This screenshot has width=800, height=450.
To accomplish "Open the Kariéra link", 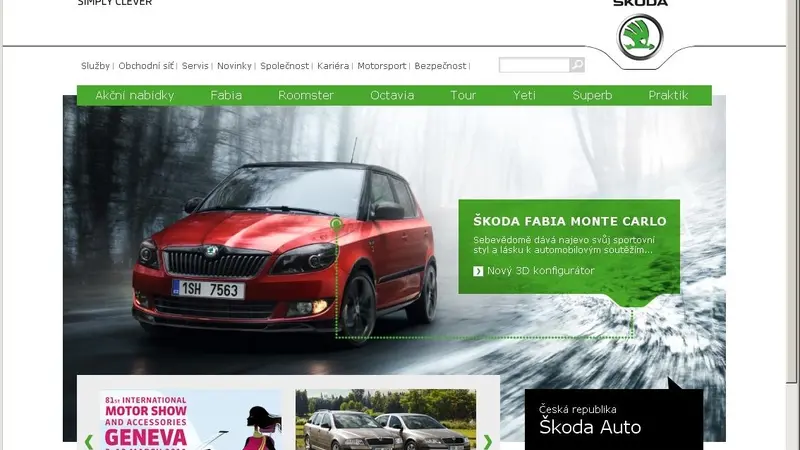I will click(333, 66).
